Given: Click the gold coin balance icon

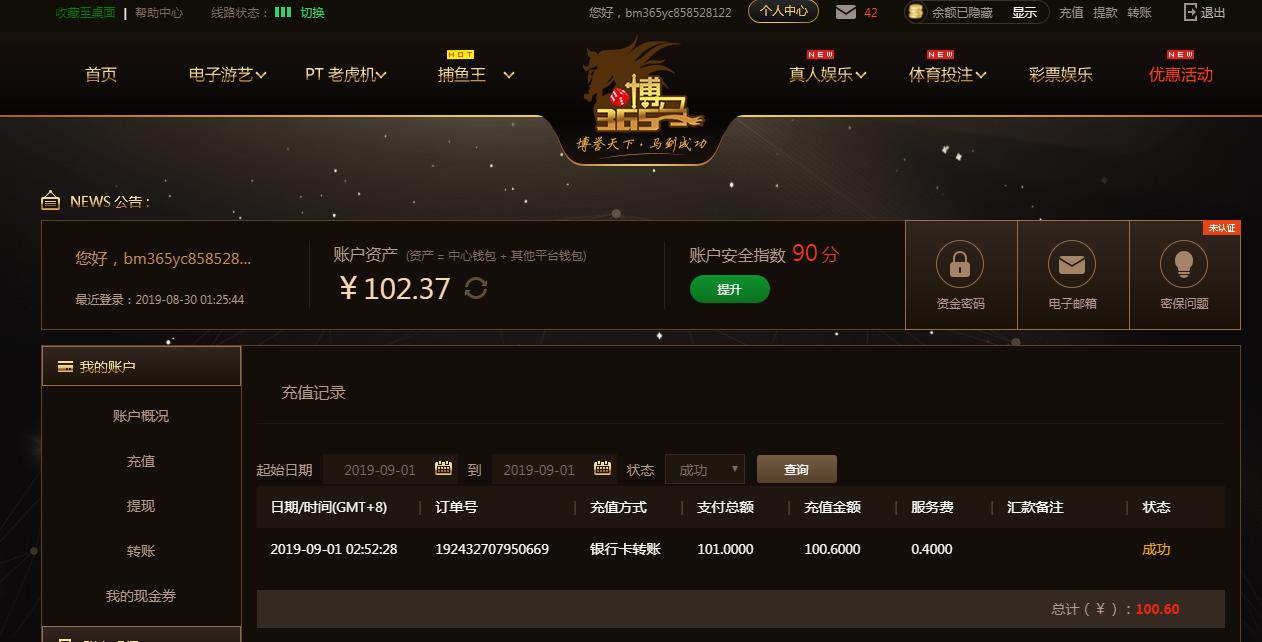Looking at the screenshot, I should (x=915, y=12).
